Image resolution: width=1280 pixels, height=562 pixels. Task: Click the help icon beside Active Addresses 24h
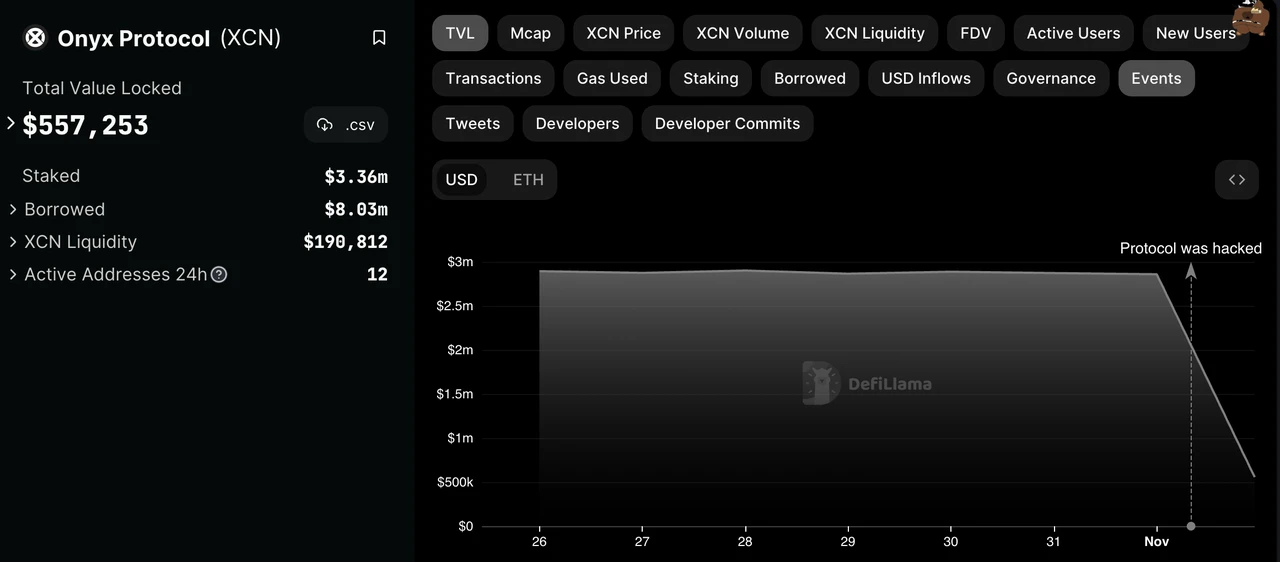219,274
